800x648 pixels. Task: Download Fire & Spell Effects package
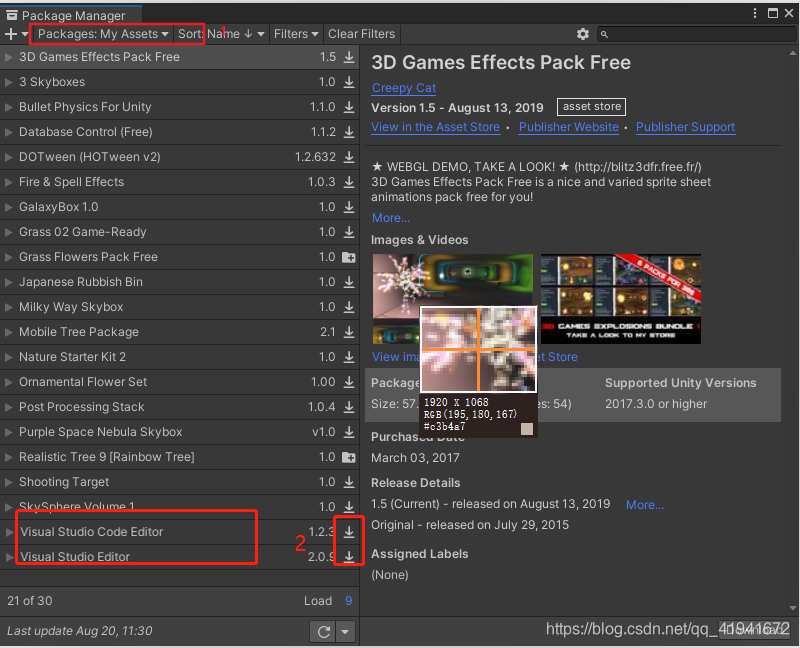pos(349,182)
